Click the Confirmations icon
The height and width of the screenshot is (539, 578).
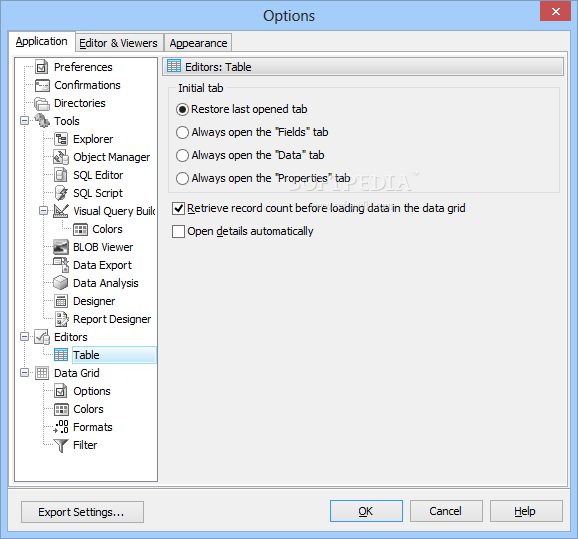coord(42,85)
